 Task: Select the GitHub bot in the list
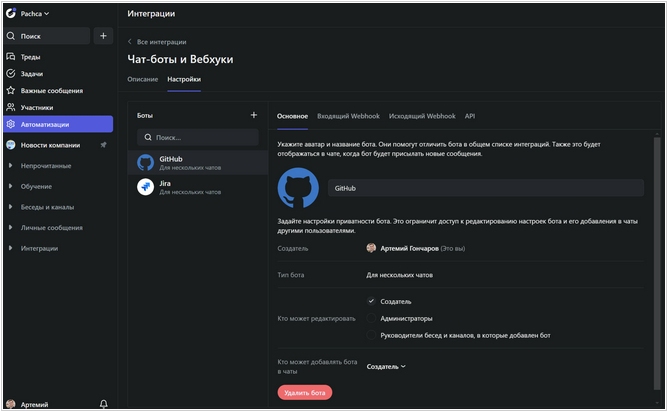pyautogui.click(x=197, y=162)
